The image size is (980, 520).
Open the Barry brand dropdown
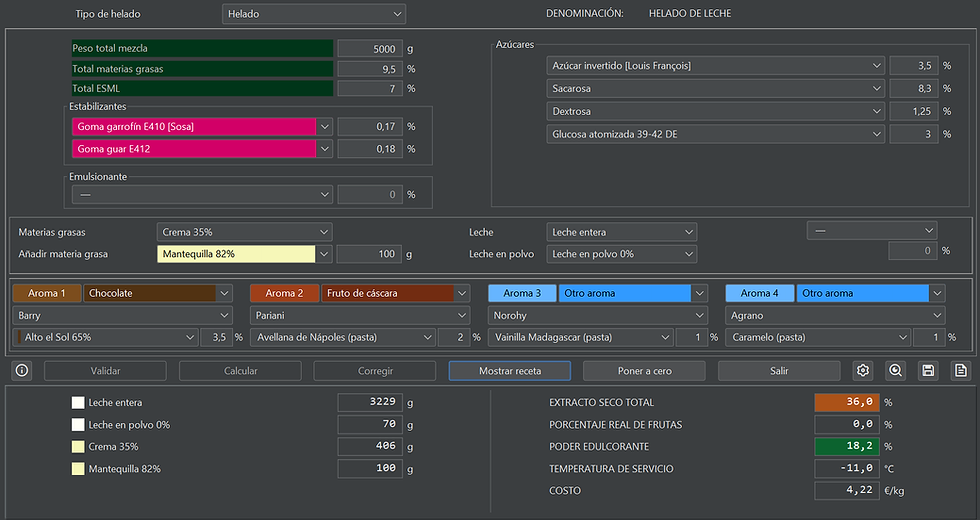pyautogui.click(x=122, y=316)
